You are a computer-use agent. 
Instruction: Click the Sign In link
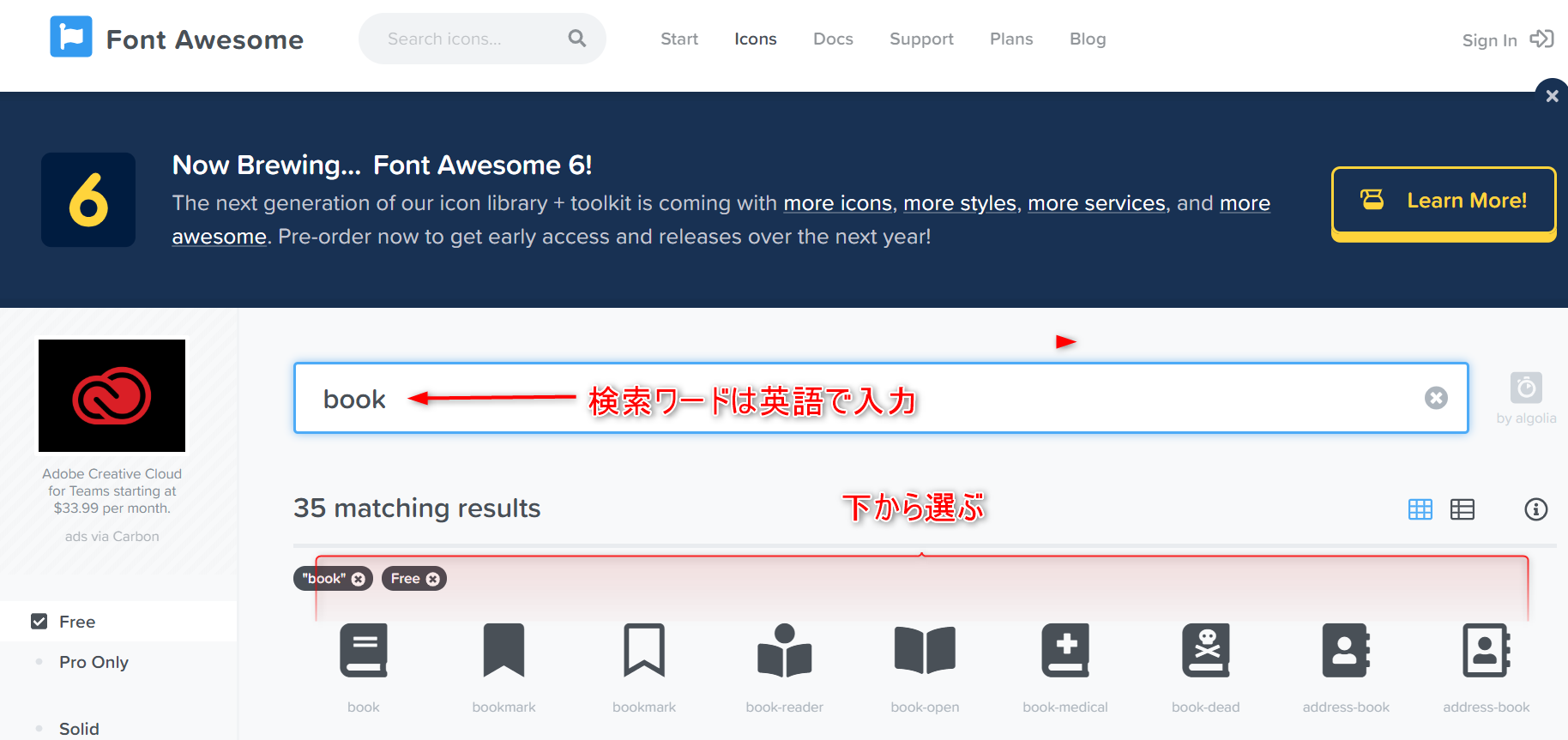(1489, 40)
